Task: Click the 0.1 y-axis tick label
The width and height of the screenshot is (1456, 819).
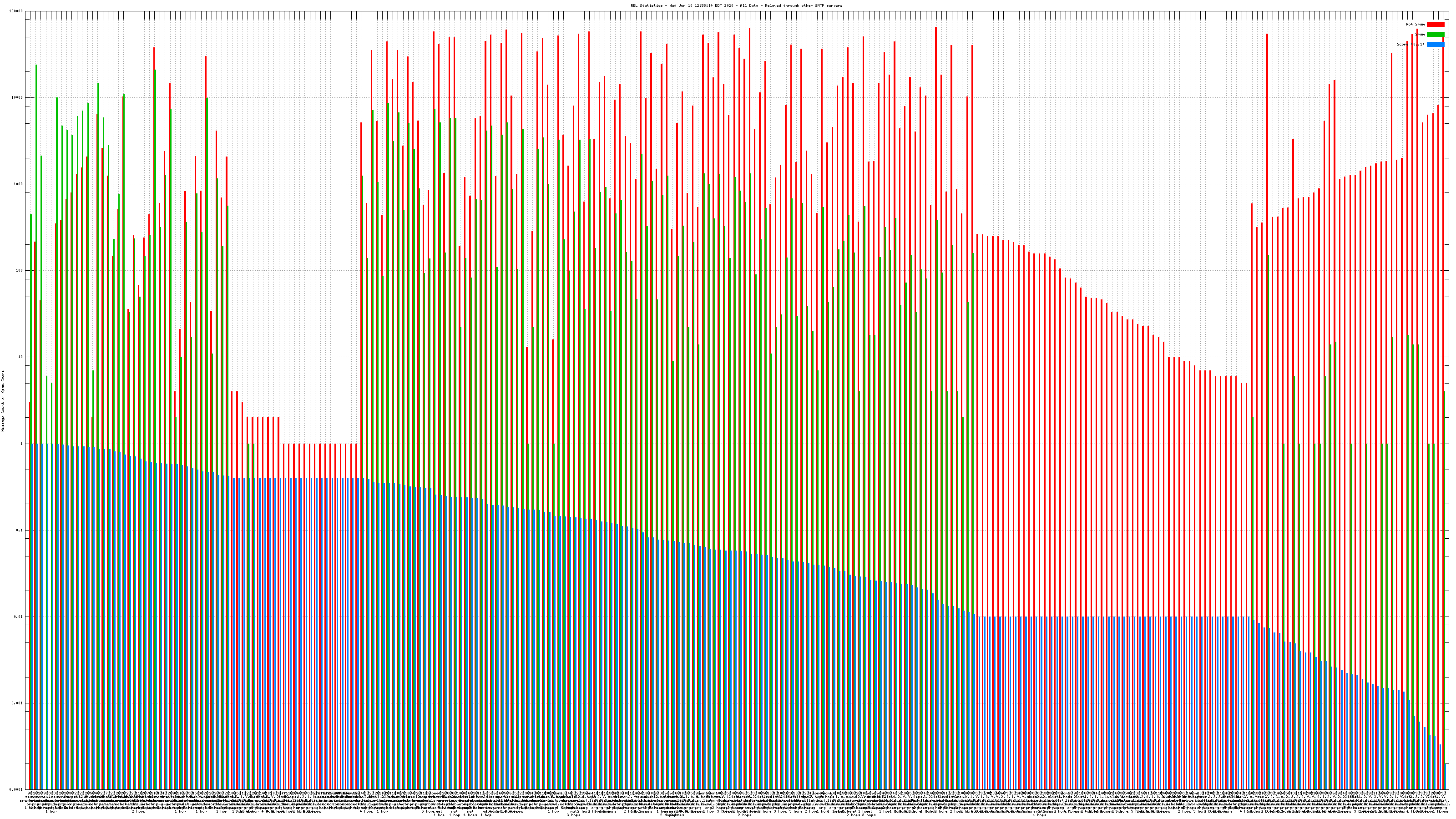Action: pos(20,530)
